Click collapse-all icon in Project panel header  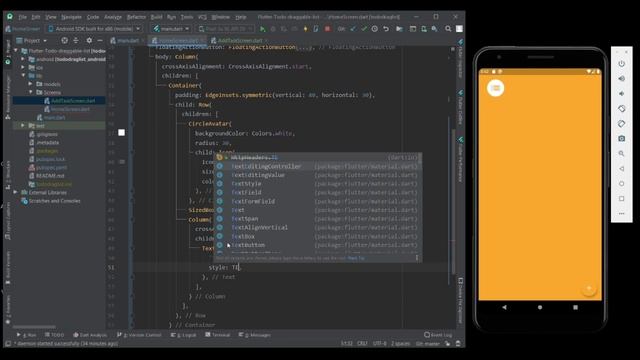pyautogui.click(x=76, y=40)
